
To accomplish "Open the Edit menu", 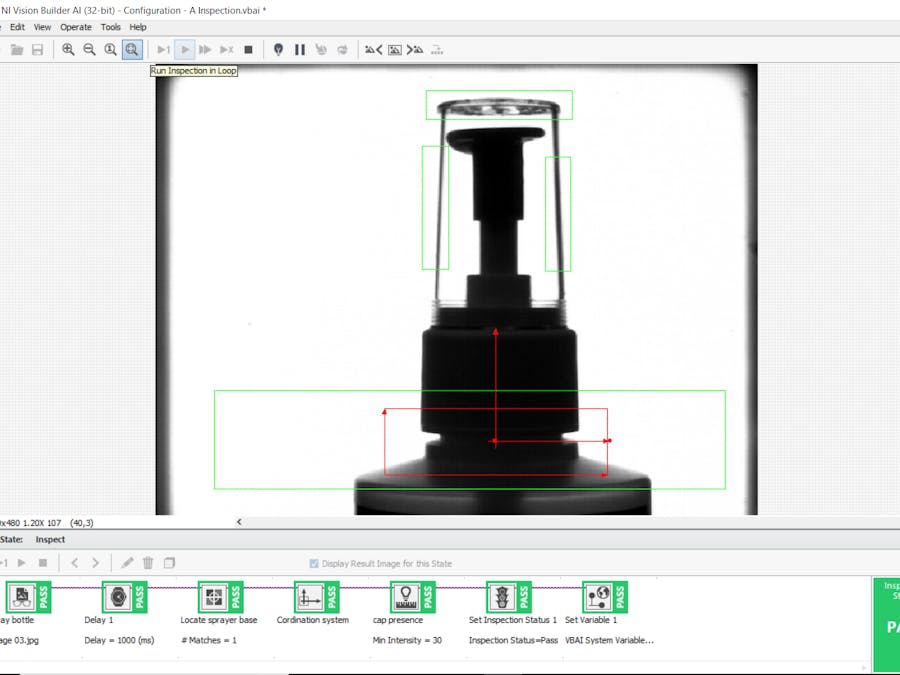I will pyautogui.click(x=17, y=27).
